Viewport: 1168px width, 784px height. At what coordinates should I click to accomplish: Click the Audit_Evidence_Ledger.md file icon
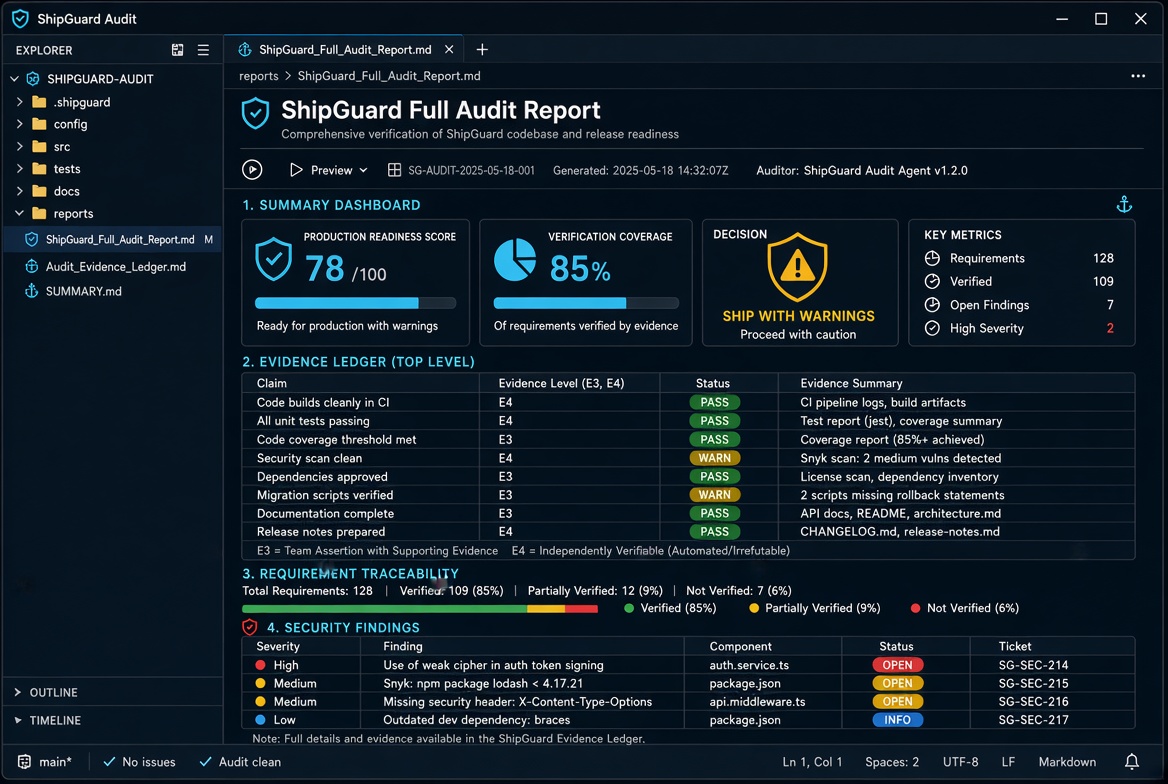(31, 267)
